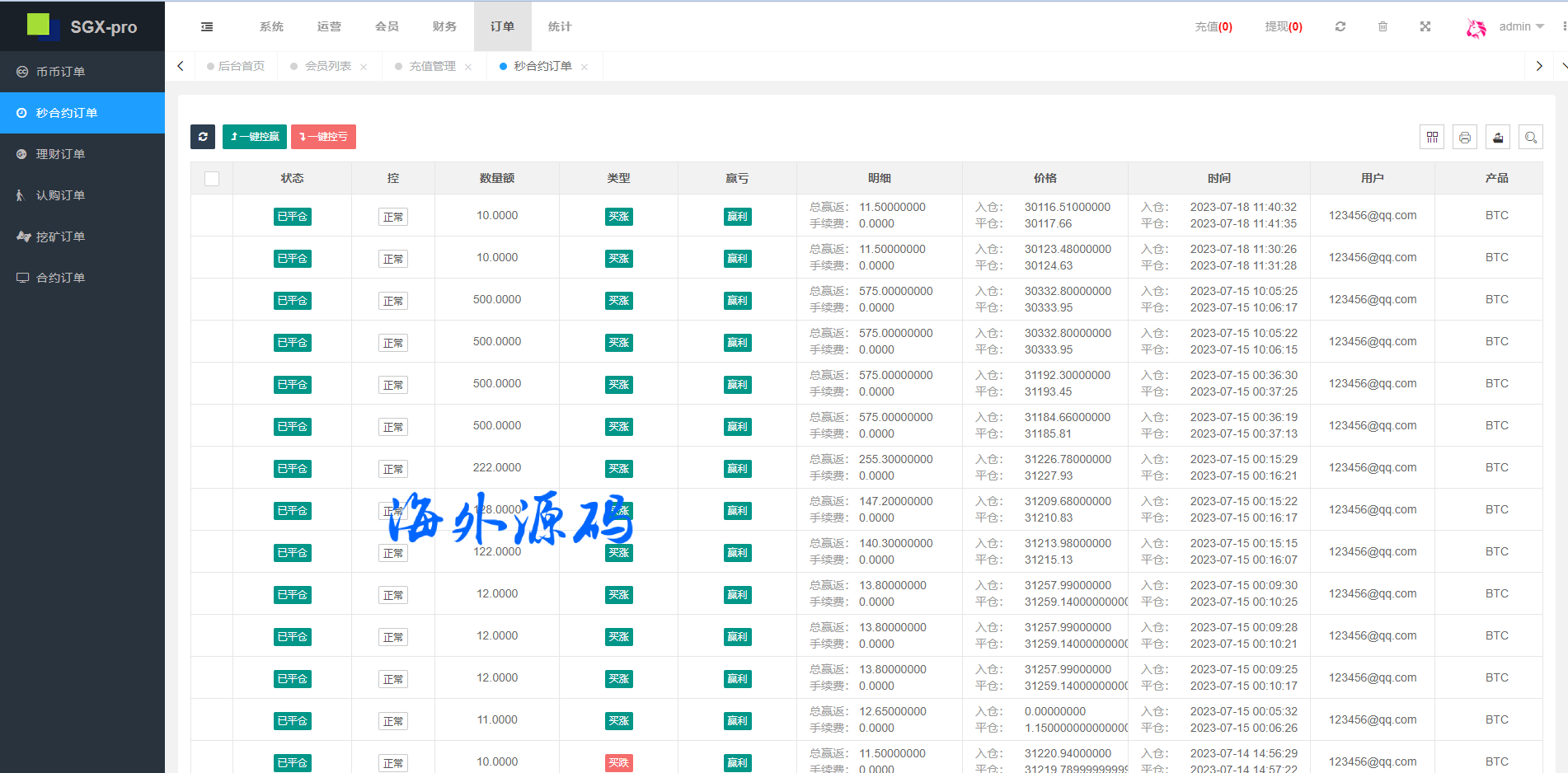The width and height of the screenshot is (1568, 773).
Task: Open the table search magnifier icon
Action: point(1531,138)
